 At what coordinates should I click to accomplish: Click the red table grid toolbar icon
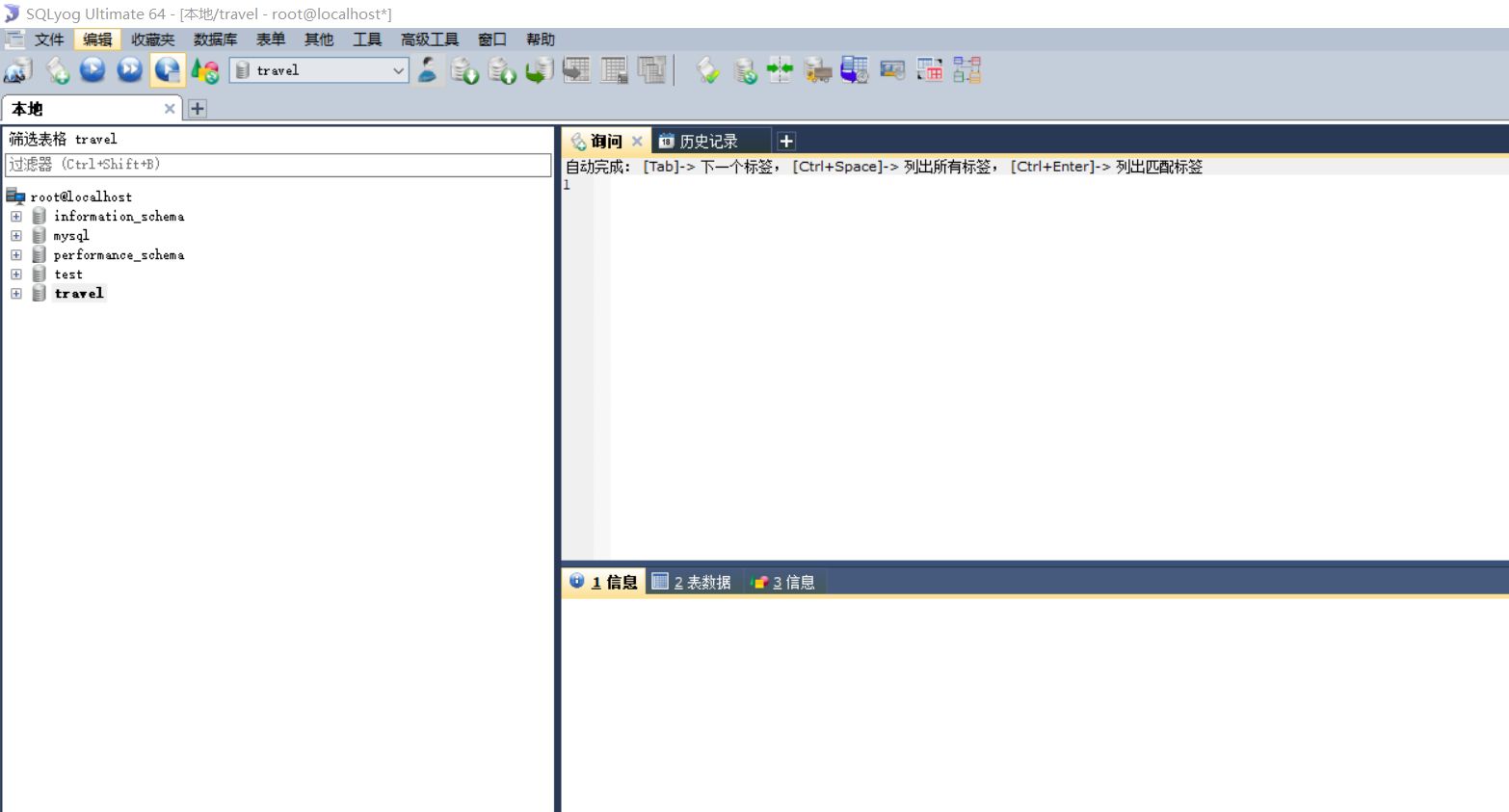coord(930,70)
